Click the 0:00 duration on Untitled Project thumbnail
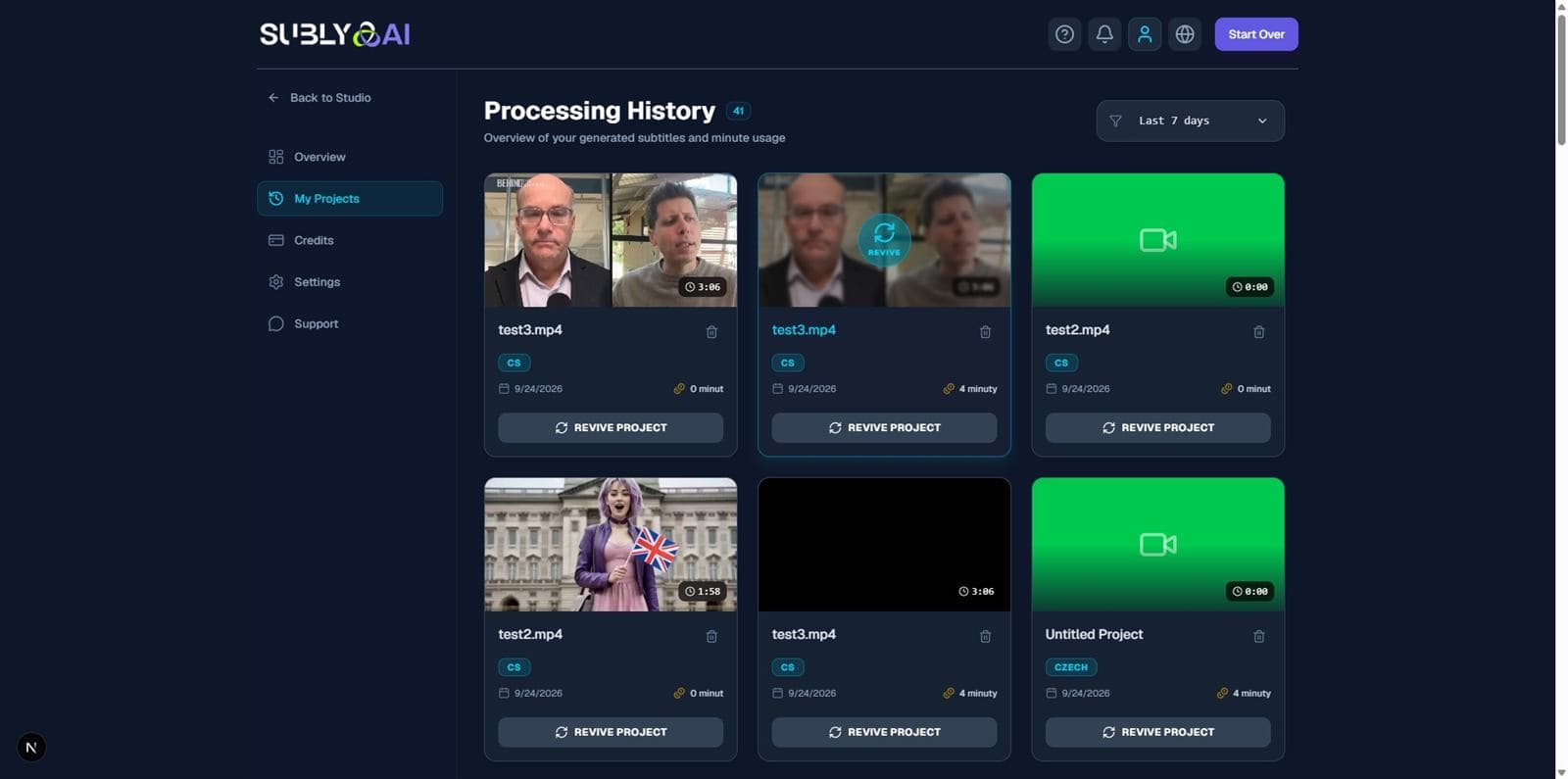The image size is (1568, 779). click(x=1250, y=592)
